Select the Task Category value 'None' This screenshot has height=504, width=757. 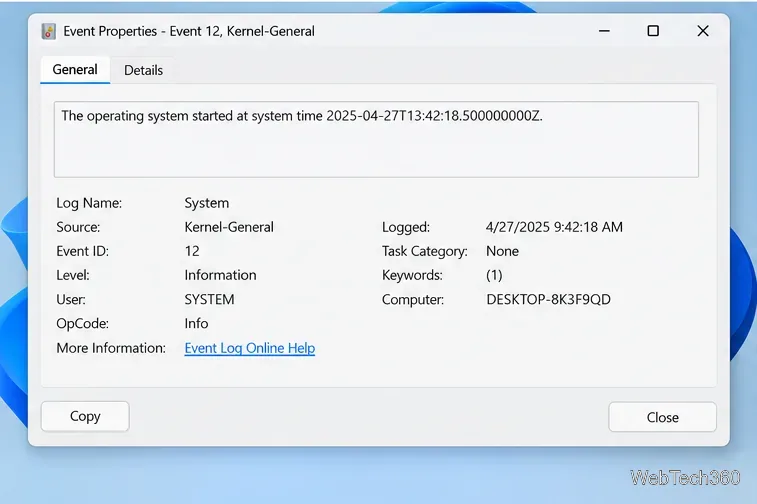coord(502,251)
